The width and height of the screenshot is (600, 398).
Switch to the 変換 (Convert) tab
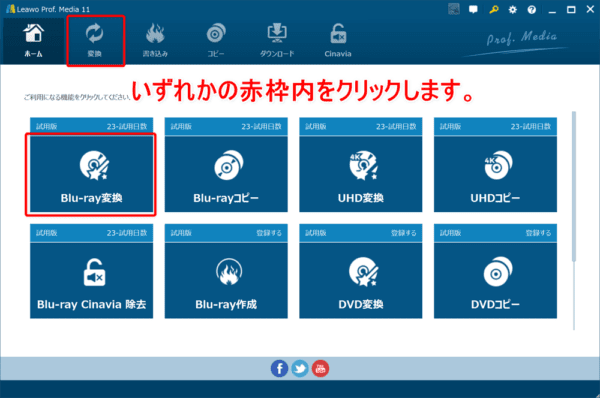[x=95, y=41]
